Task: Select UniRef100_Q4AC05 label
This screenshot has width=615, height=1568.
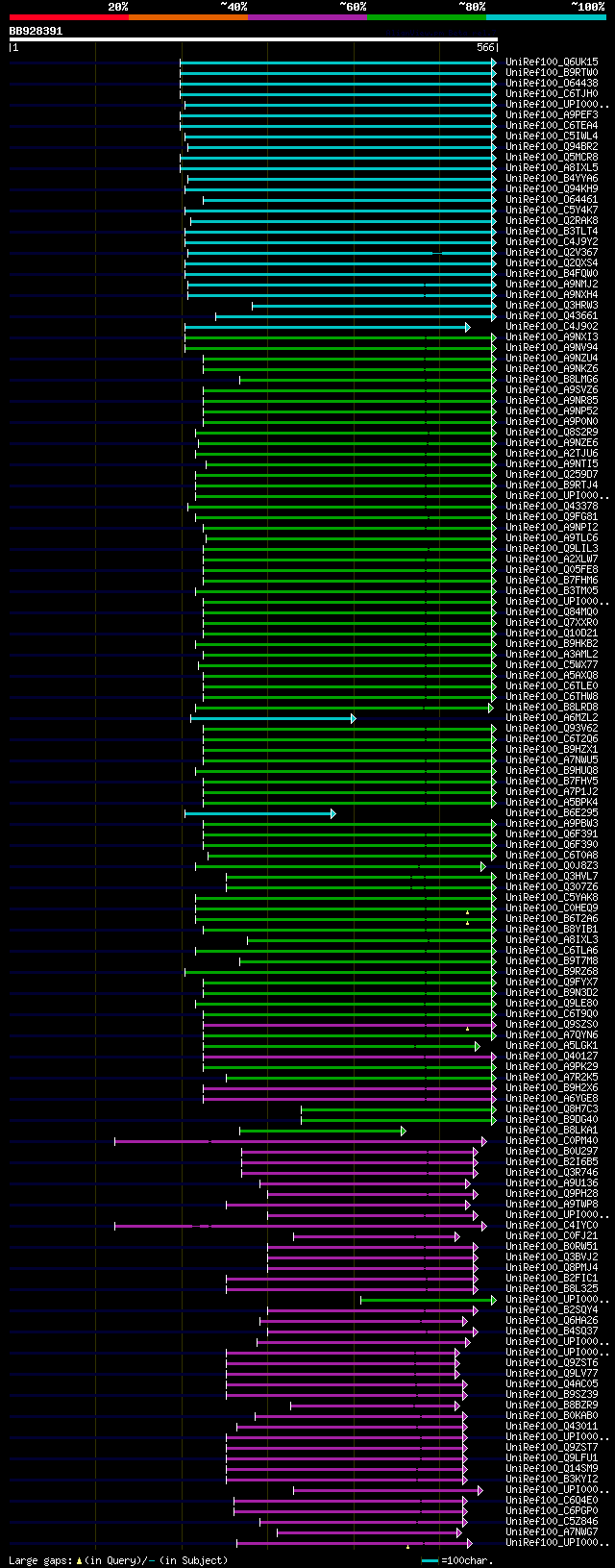Action: point(552,1384)
